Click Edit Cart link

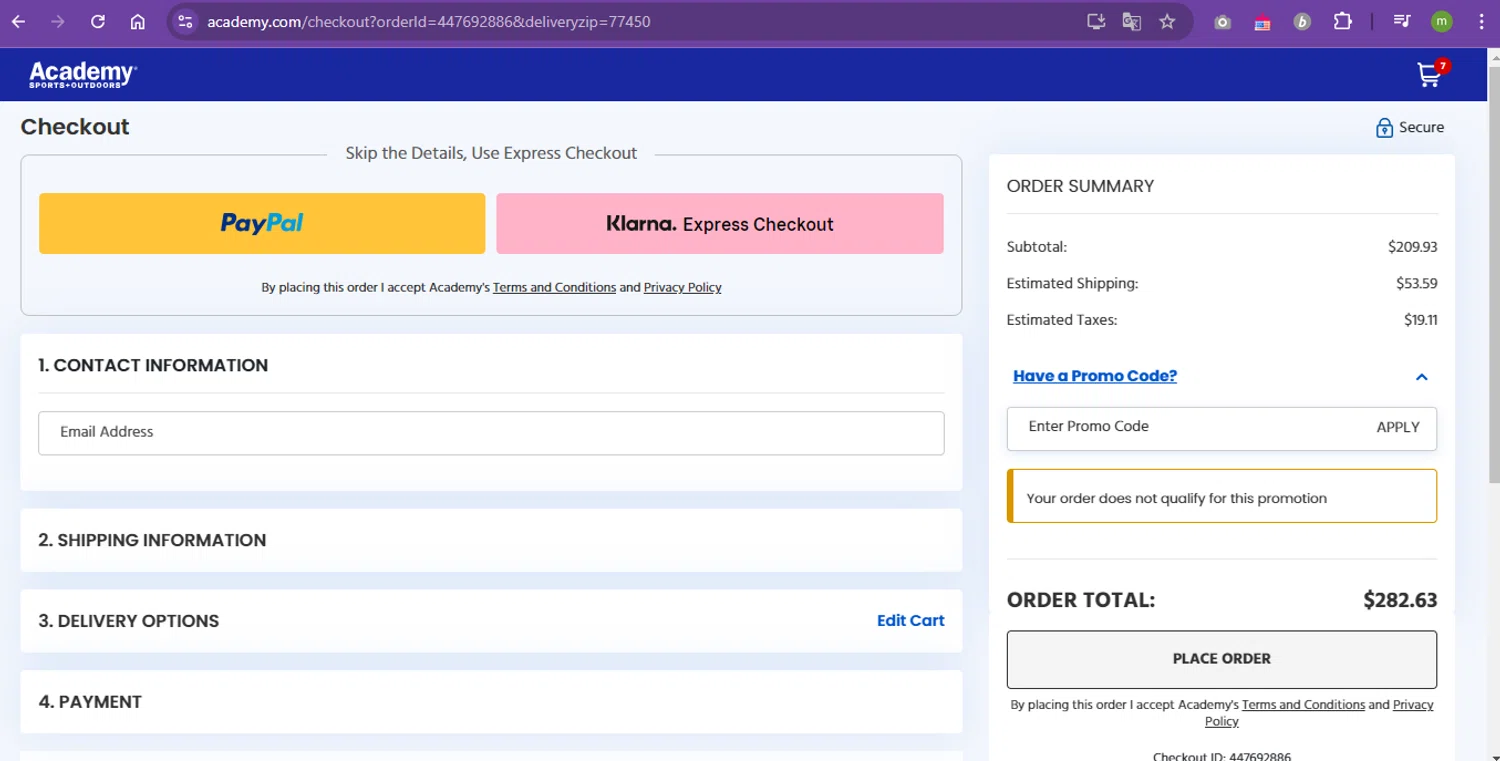tap(910, 620)
